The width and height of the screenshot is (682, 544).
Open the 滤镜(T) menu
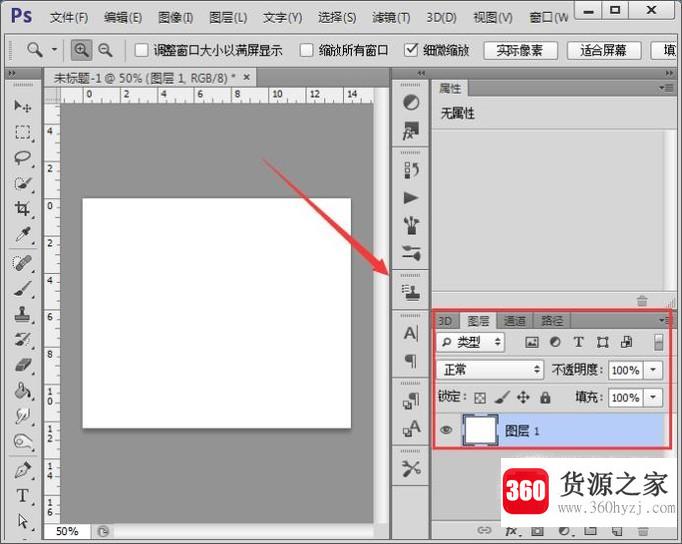(391, 17)
